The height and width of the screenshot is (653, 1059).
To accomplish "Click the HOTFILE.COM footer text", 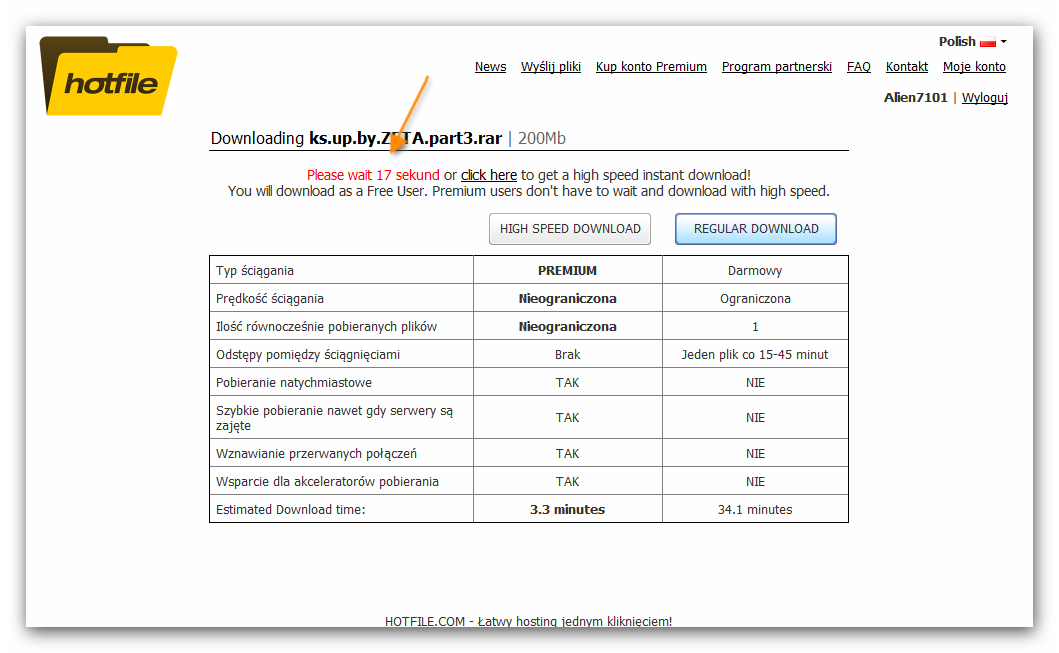I will (x=528, y=621).
